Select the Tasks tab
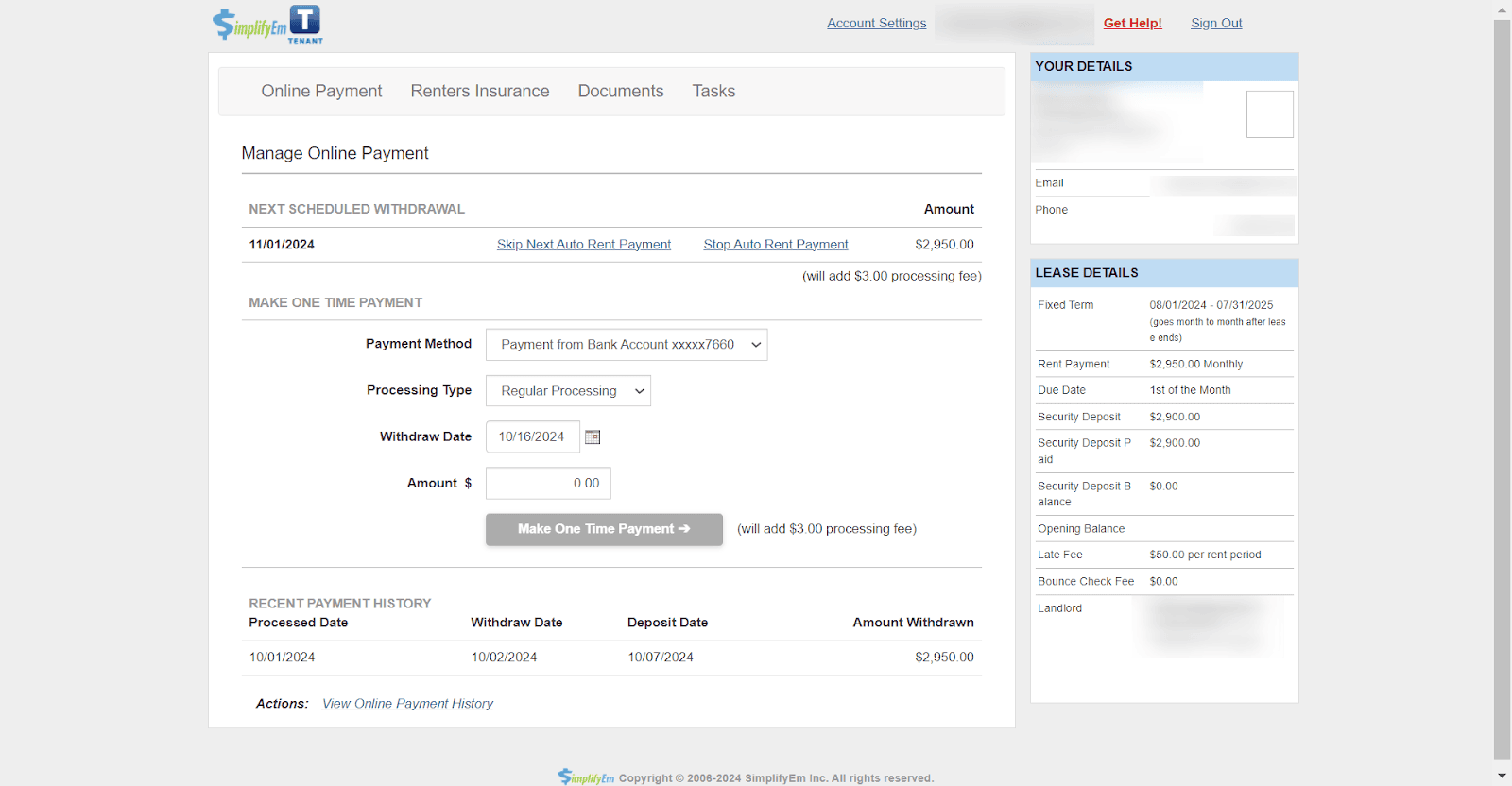Image resolution: width=1512 pixels, height=786 pixels. tap(713, 92)
